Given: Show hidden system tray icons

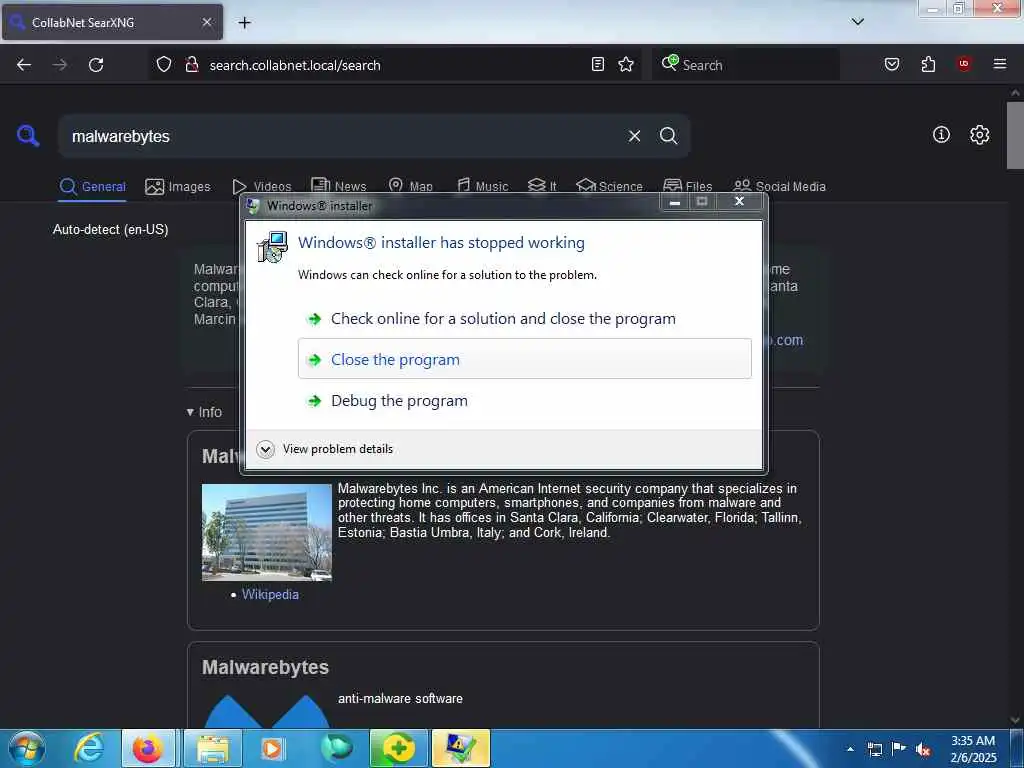Looking at the screenshot, I should tap(850, 749).
